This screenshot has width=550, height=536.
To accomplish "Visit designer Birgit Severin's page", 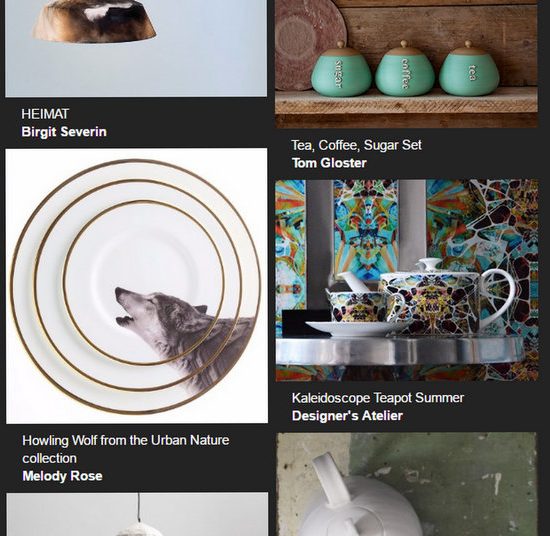I will [x=64, y=132].
